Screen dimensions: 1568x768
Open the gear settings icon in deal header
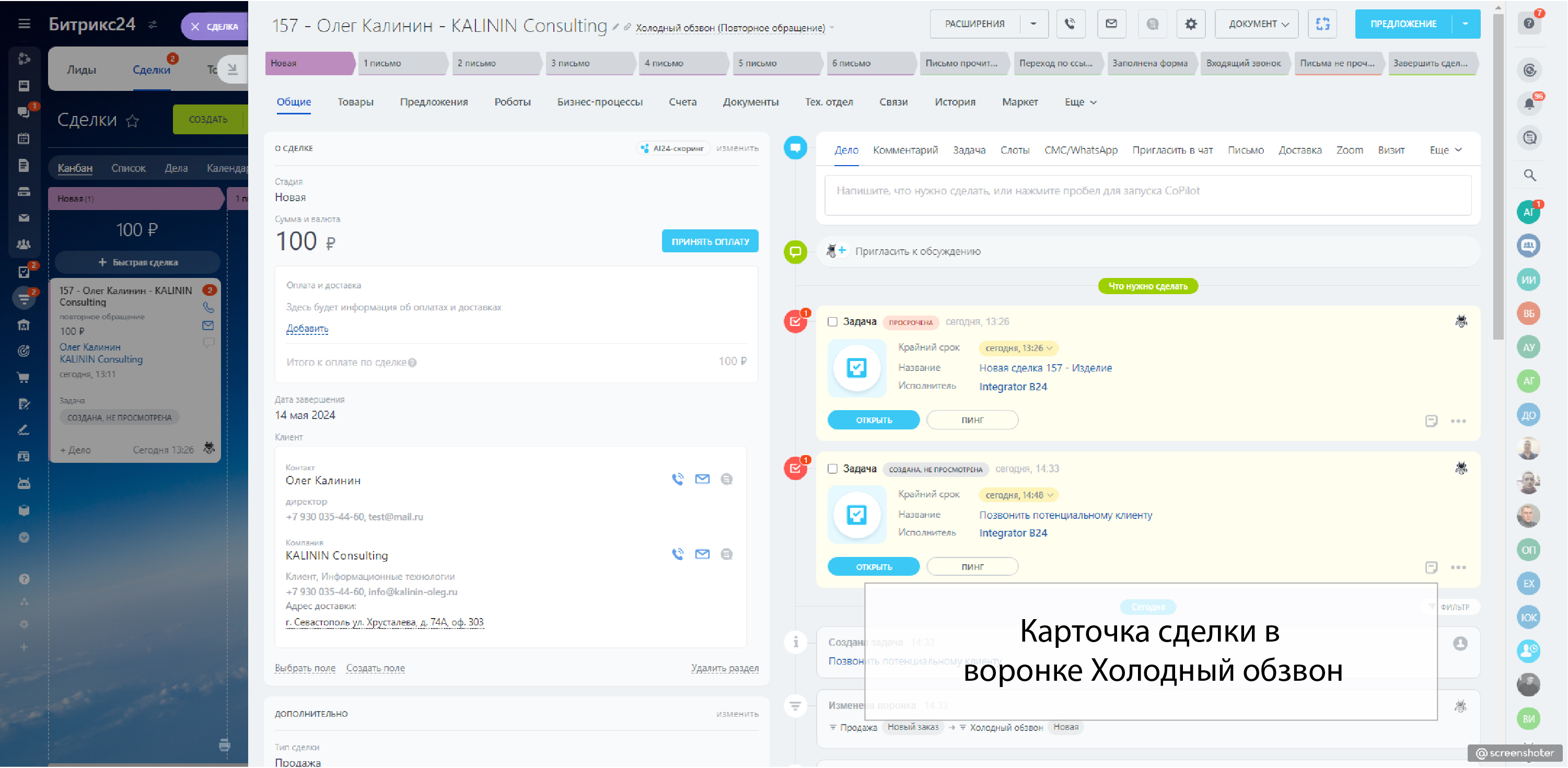pyautogui.click(x=1191, y=25)
